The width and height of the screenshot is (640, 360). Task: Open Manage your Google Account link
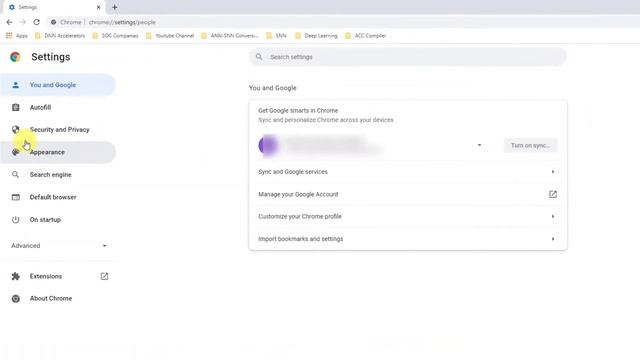pyautogui.click(x=408, y=194)
